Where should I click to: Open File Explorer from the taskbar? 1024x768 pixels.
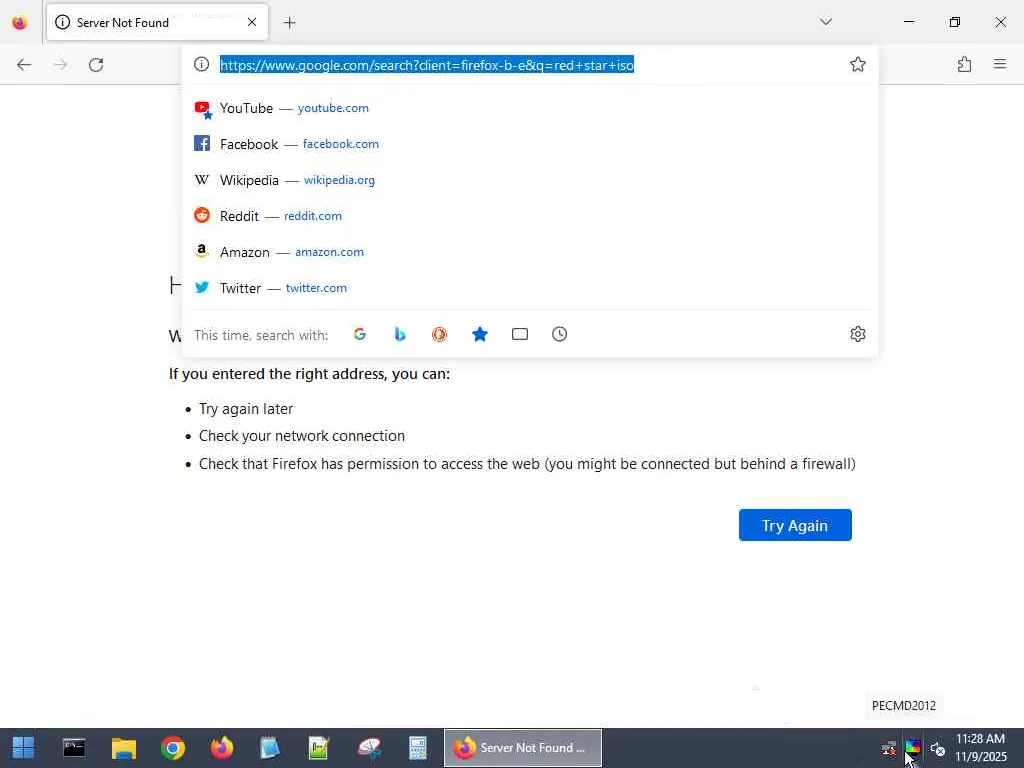pyautogui.click(x=123, y=748)
